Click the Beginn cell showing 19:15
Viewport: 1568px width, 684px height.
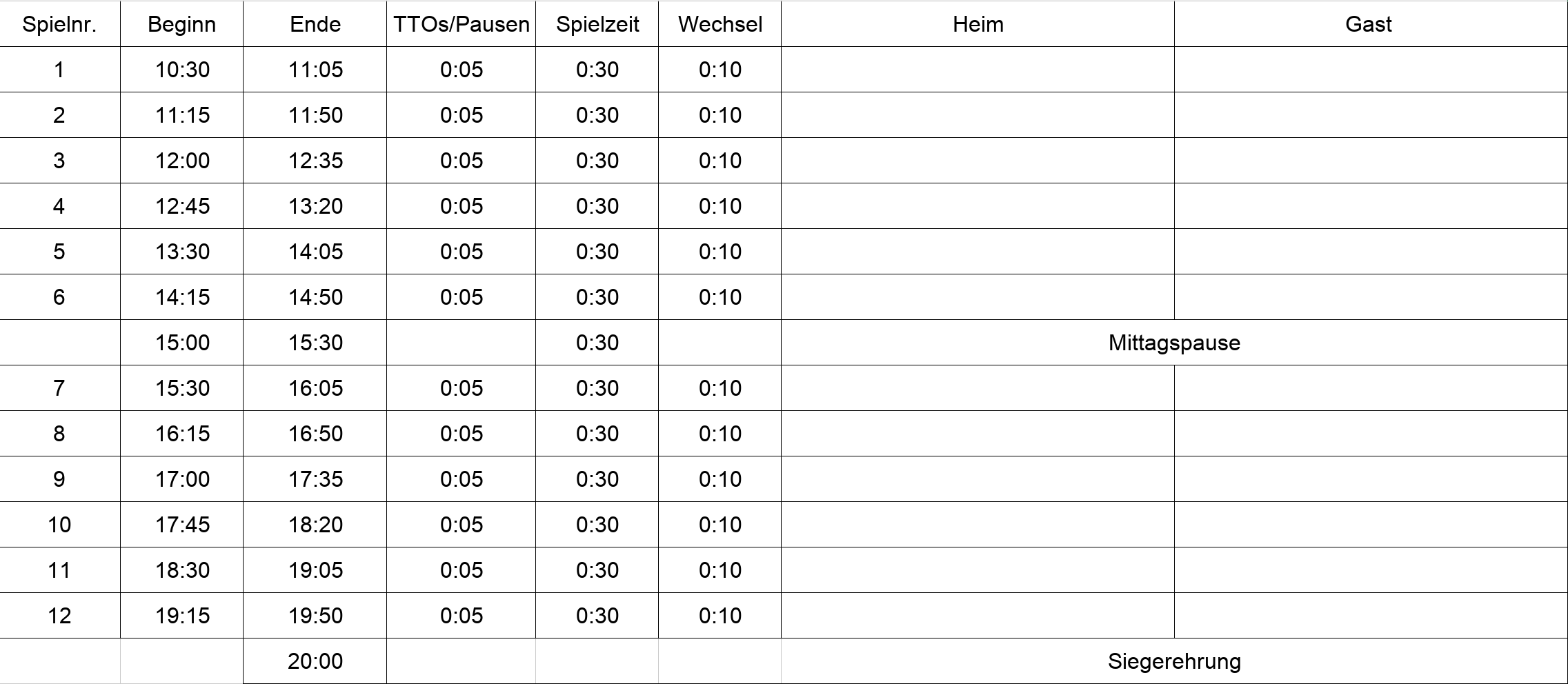tap(182, 616)
